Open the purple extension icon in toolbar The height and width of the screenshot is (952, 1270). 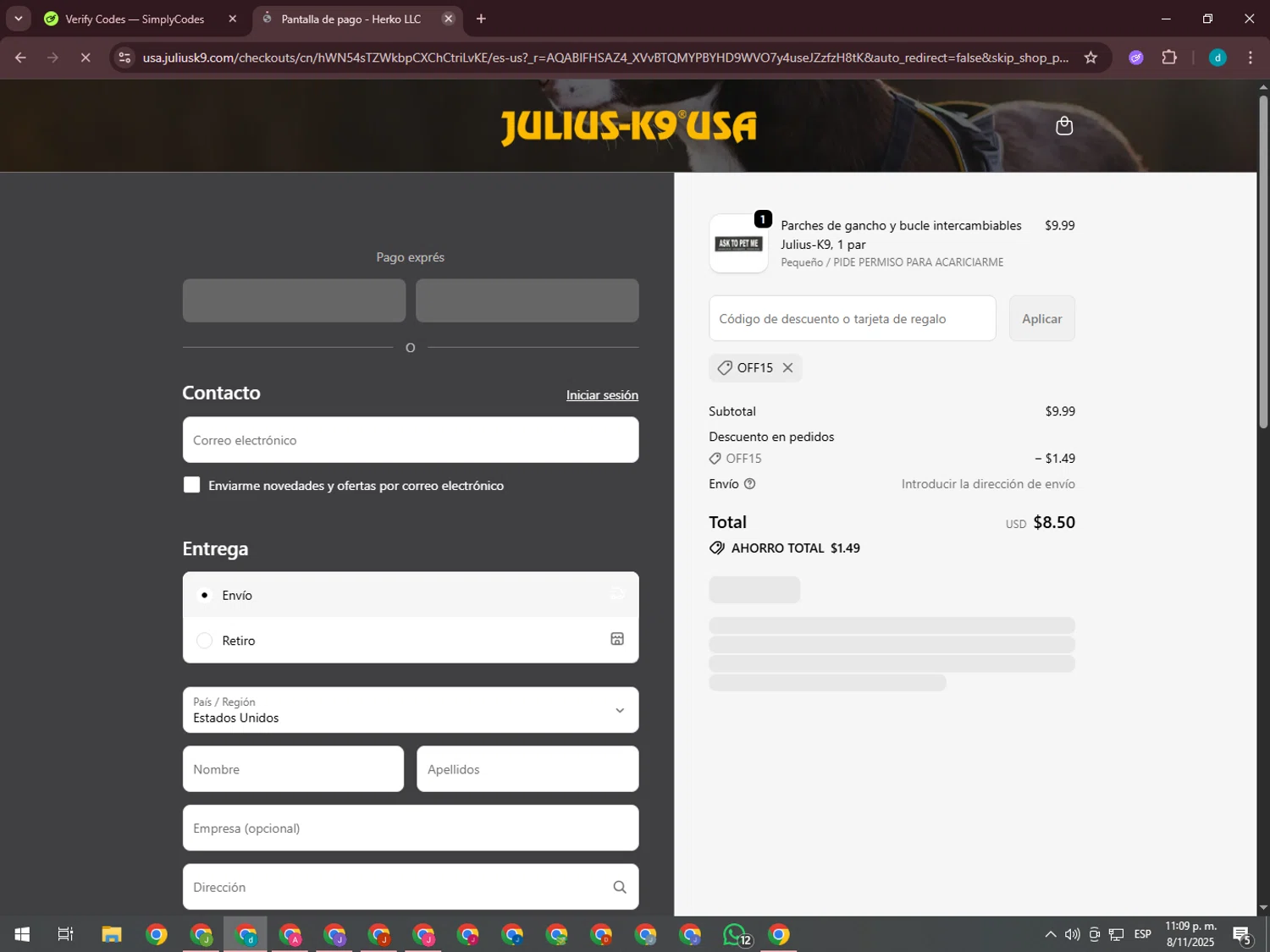coord(1136,58)
